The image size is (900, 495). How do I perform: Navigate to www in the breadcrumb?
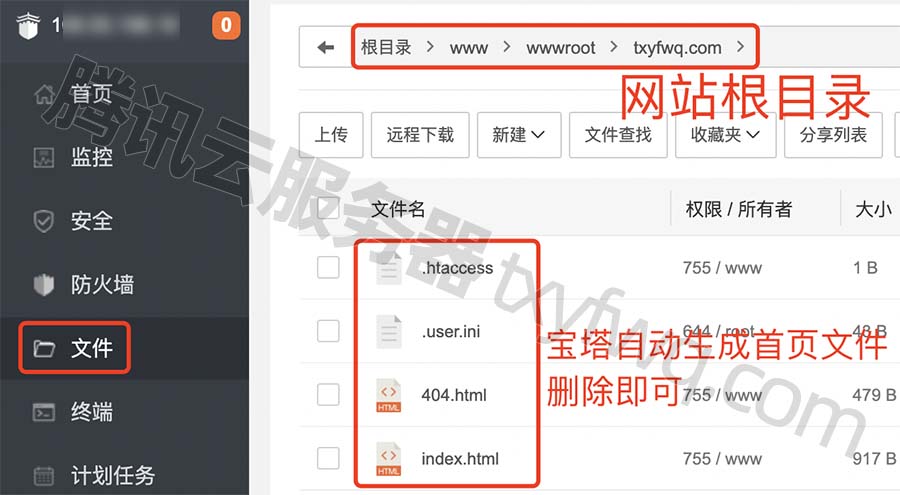click(x=469, y=48)
